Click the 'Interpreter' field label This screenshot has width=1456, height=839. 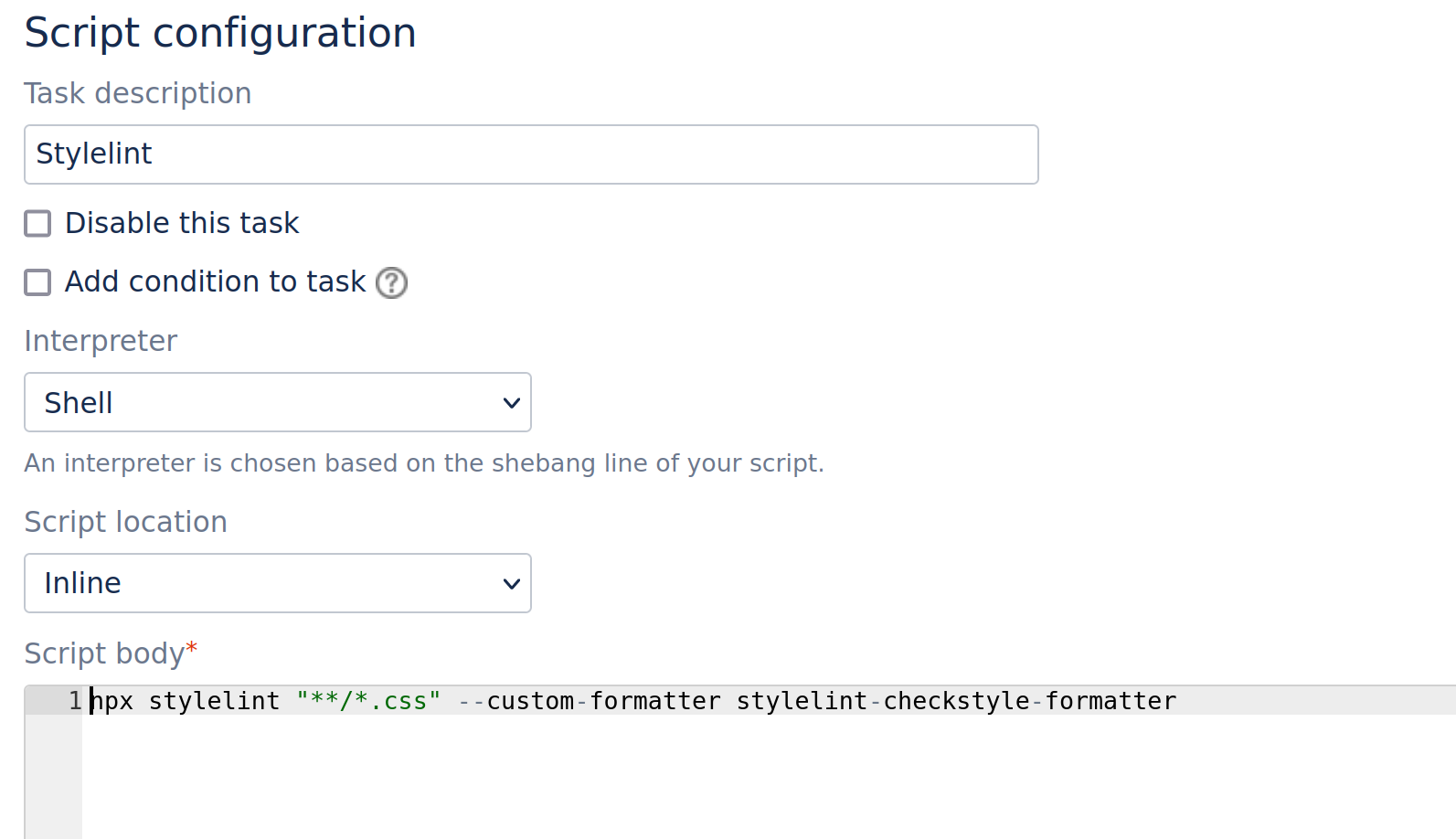[x=101, y=341]
